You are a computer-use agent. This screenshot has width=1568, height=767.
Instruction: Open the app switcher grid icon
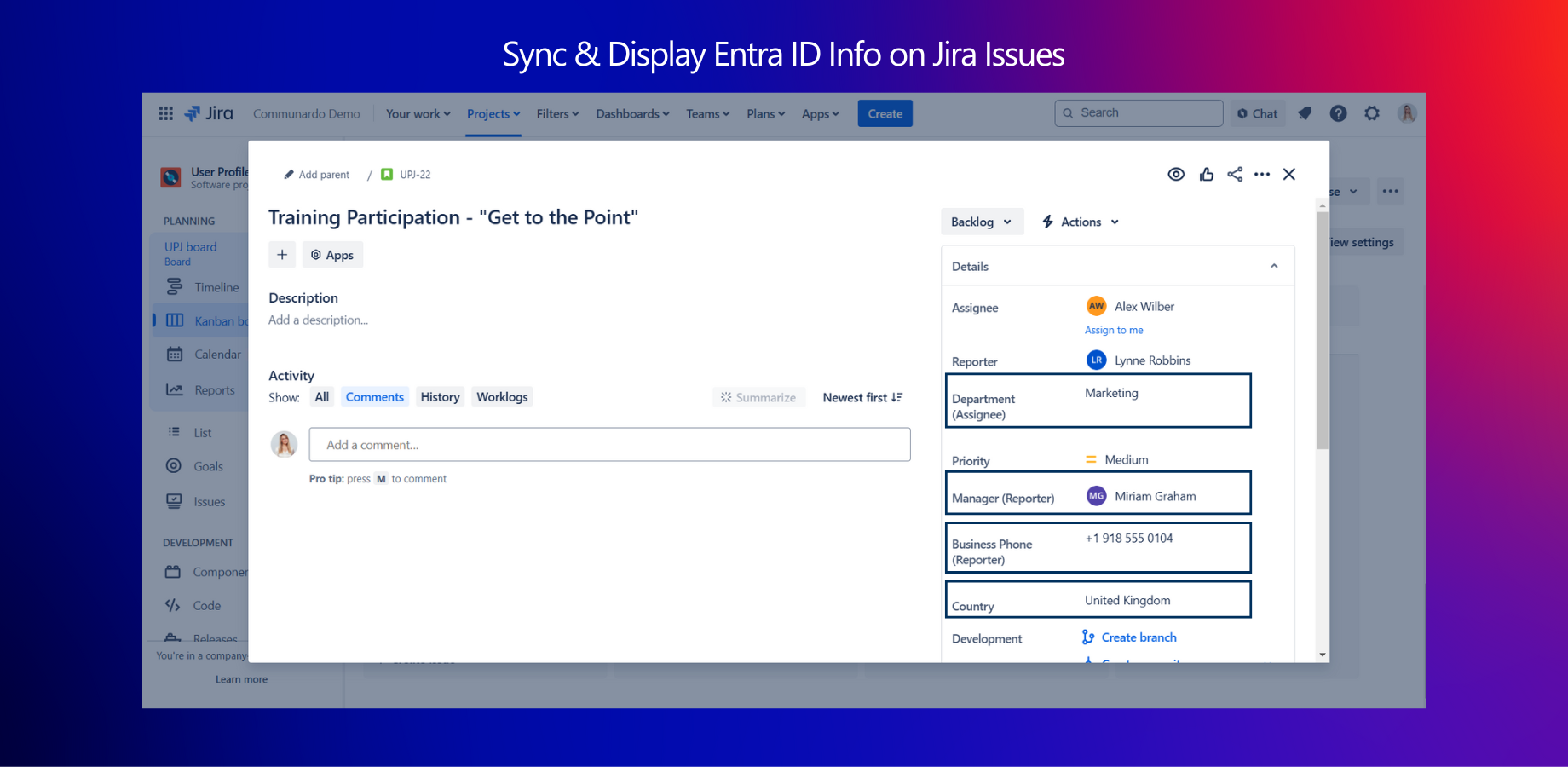[166, 113]
